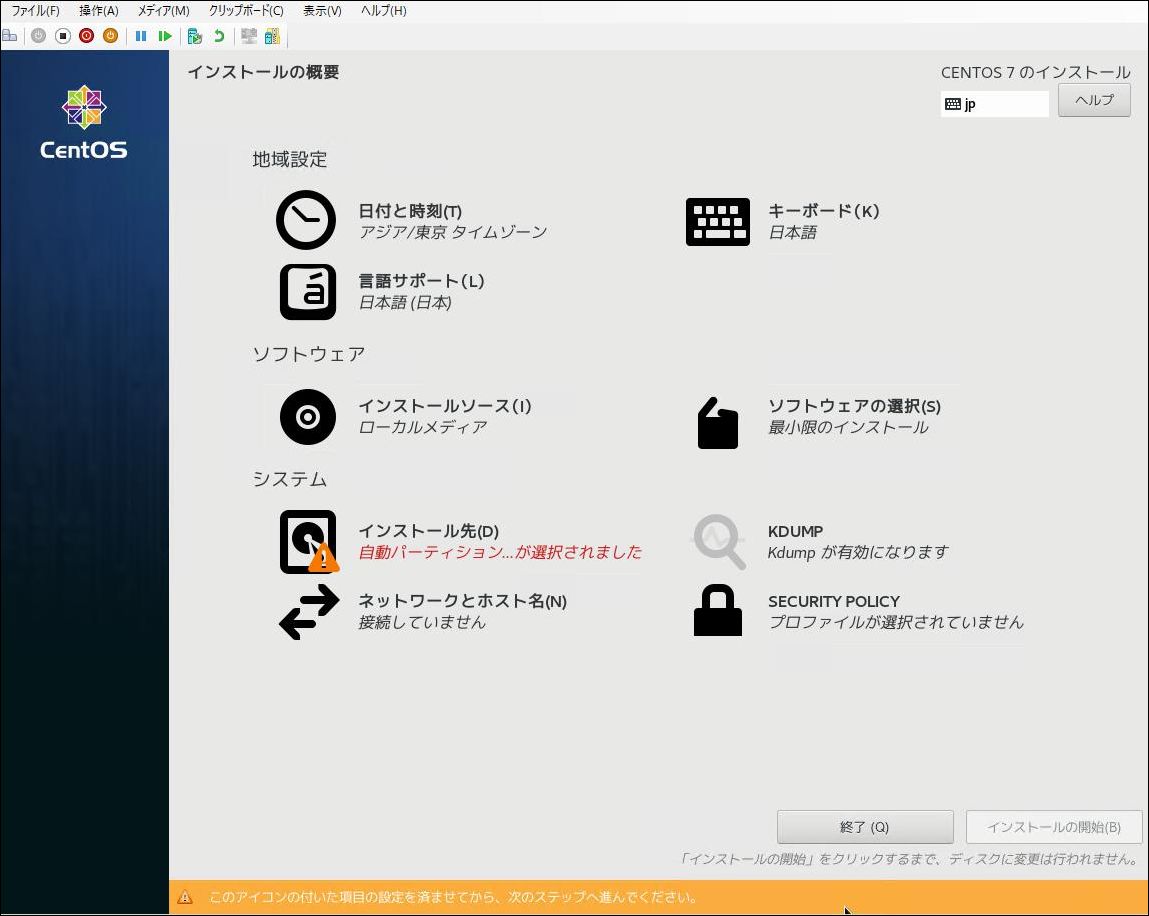
Task: Open Date & Time settings via clock icon
Action: pyautogui.click(x=306, y=220)
